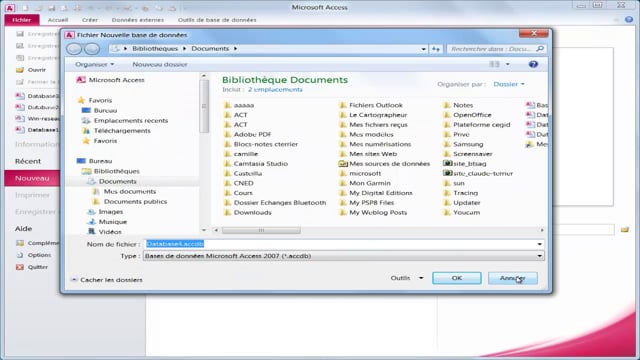Viewport: 640px width, 360px height.
Task: Click the back navigation arrow in dialog
Action: click(x=74, y=49)
